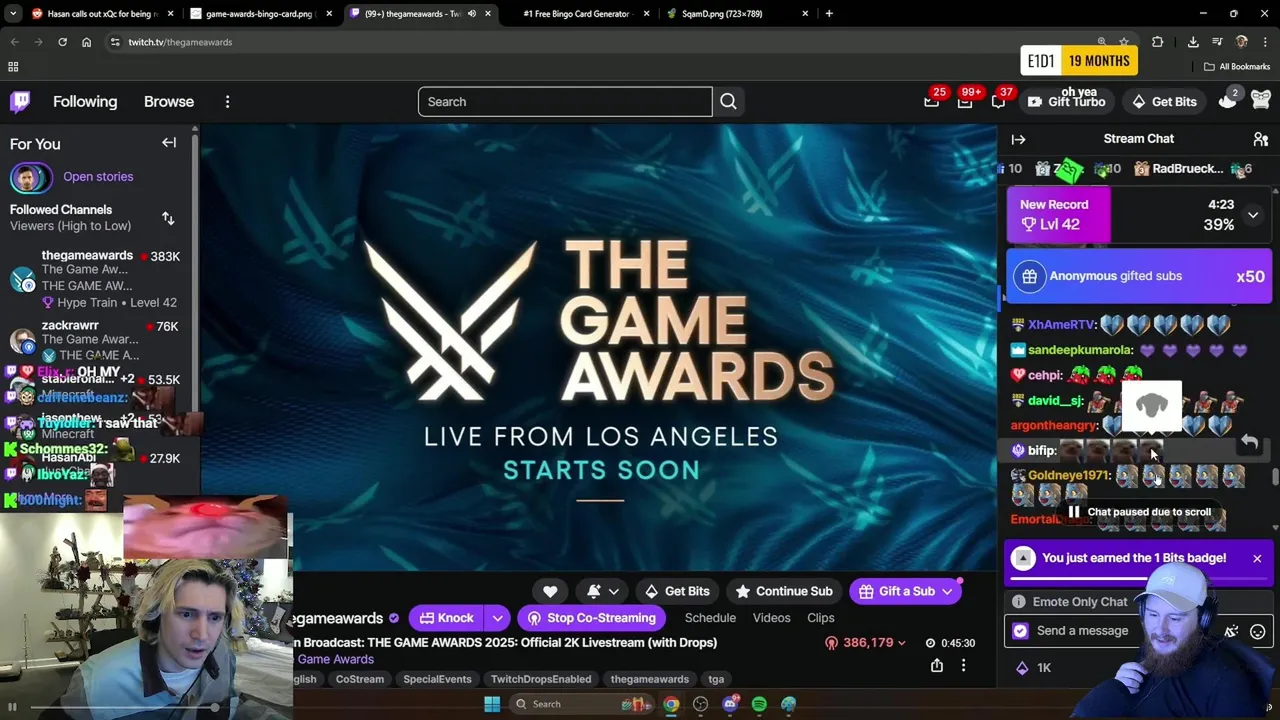Click the Following nav link
The image size is (1280, 720).
pos(85,102)
